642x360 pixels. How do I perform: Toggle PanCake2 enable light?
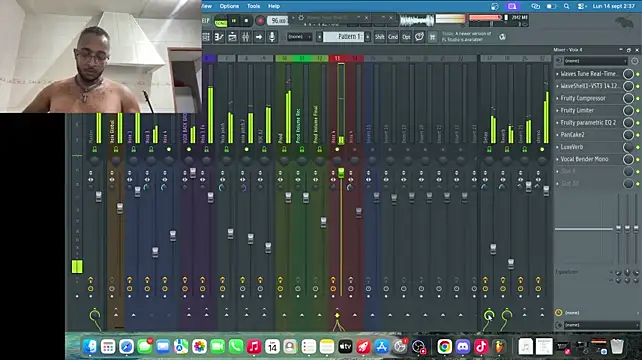pyautogui.click(x=637, y=135)
